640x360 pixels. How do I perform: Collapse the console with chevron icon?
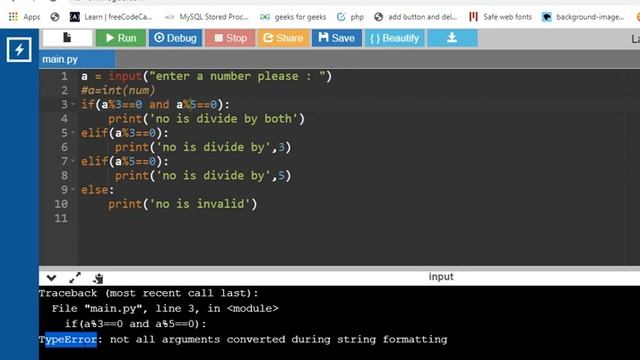51,278
